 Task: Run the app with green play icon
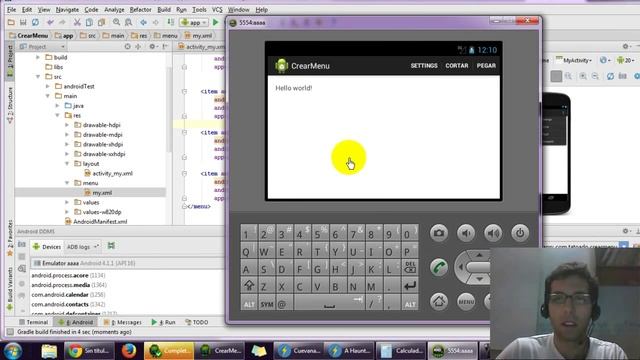click(x=216, y=22)
